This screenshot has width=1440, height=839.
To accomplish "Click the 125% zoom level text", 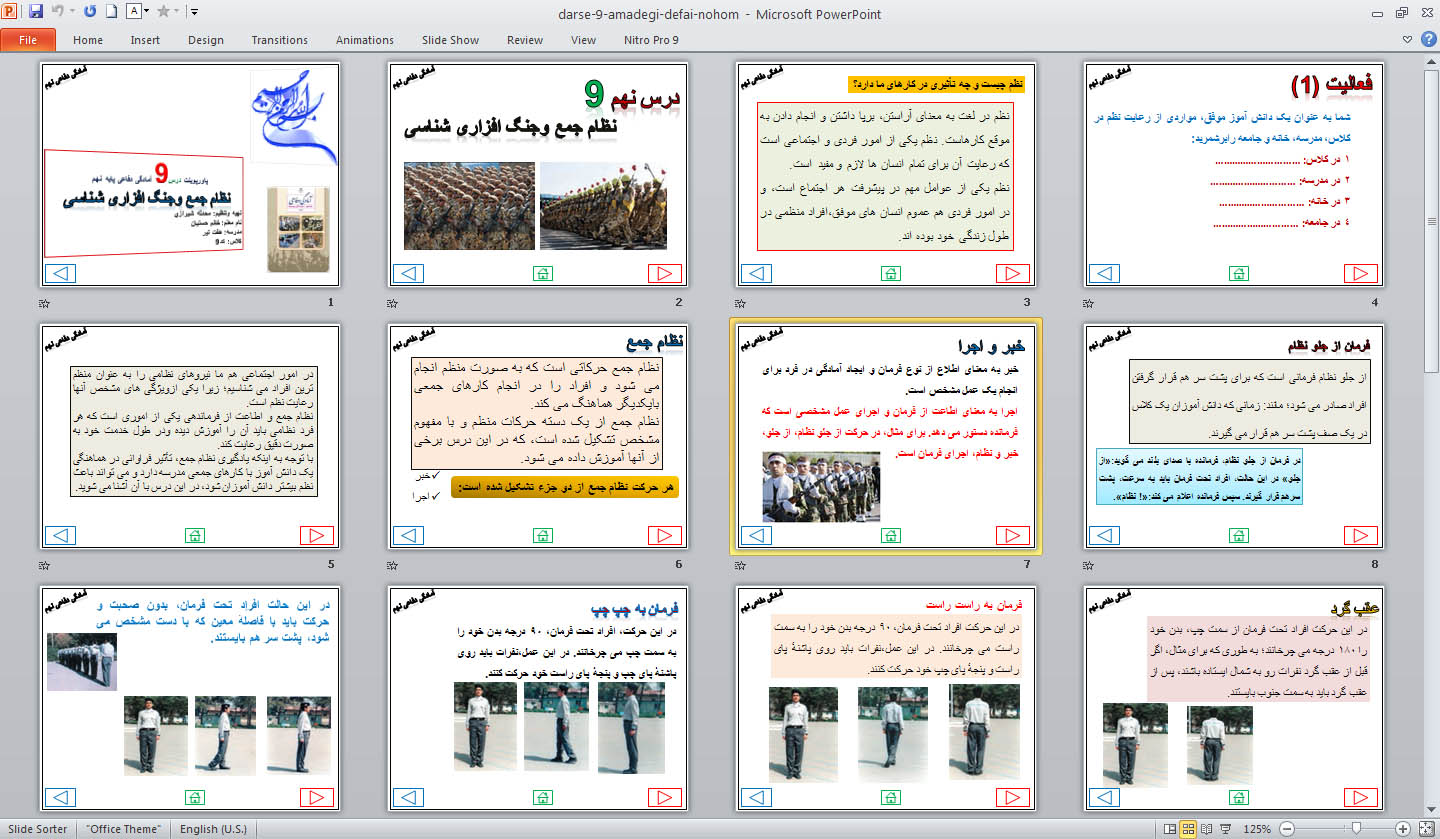I will tap(1257, 829).
